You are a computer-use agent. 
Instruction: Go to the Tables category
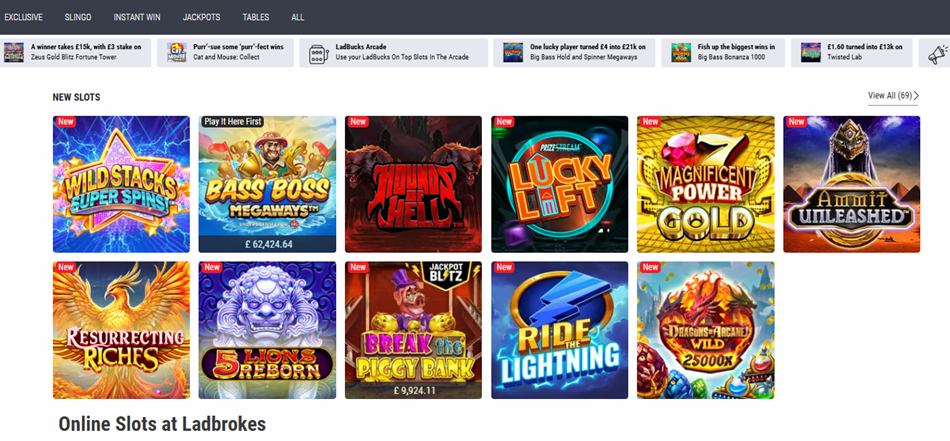256,17
